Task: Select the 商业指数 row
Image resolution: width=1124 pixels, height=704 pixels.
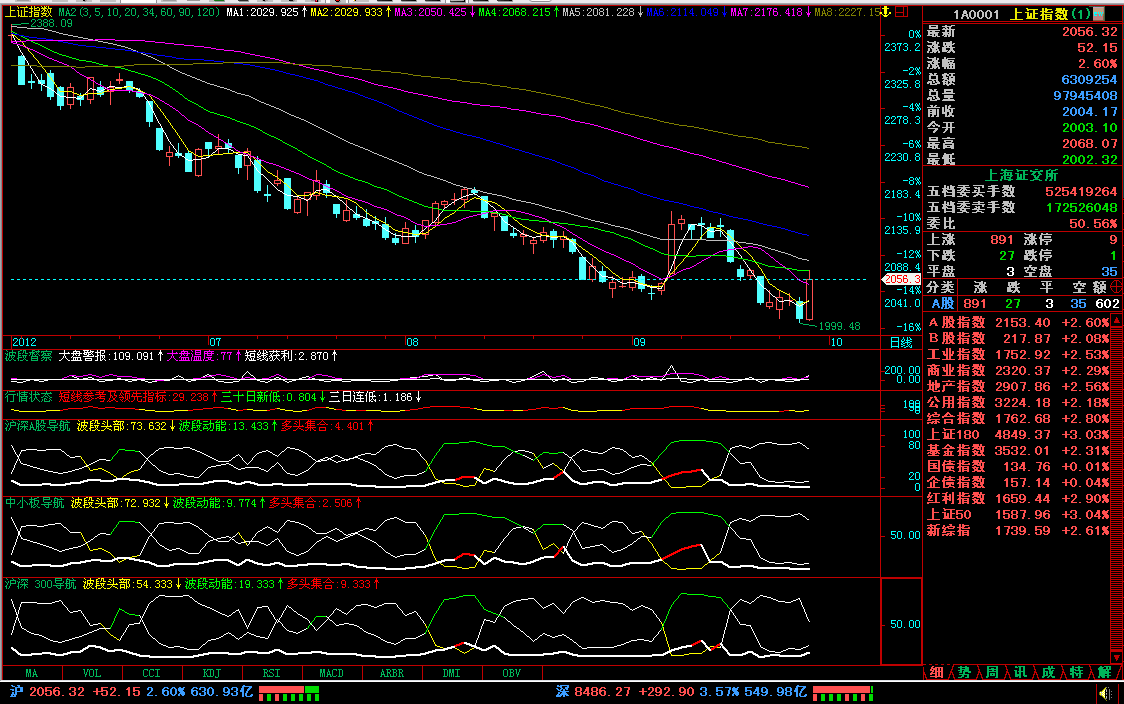Action: coord(1019,371)
